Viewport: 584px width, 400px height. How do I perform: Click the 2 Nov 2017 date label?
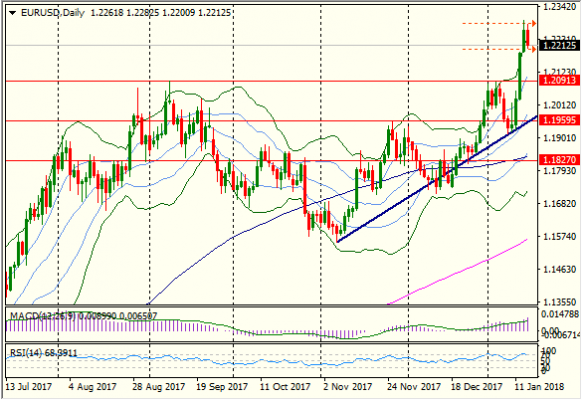[x=347, y=387]
